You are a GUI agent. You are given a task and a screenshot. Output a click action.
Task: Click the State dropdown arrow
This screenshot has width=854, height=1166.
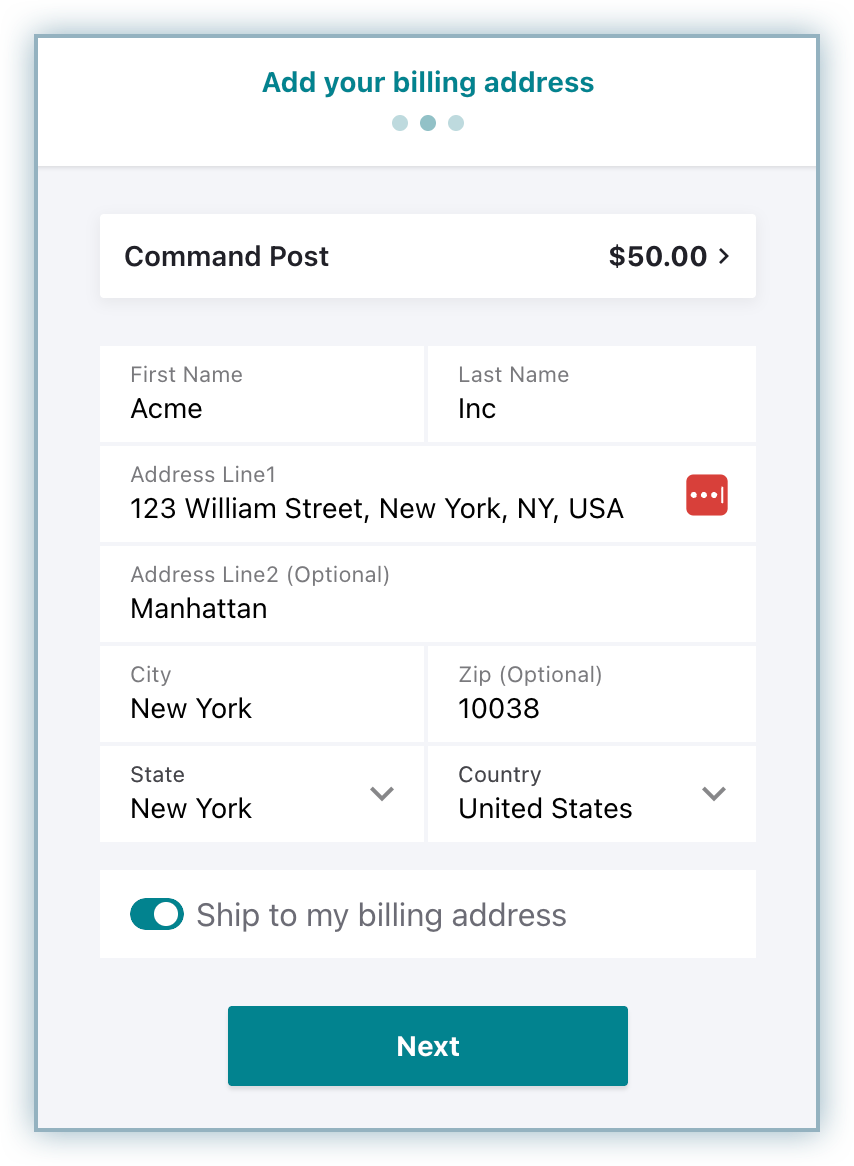click(x=382, y=794)
